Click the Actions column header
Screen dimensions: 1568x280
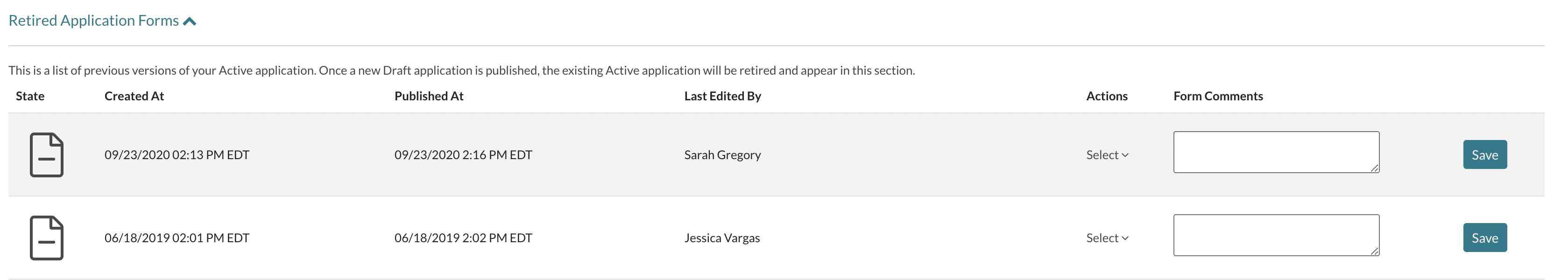pos(1107,96)
